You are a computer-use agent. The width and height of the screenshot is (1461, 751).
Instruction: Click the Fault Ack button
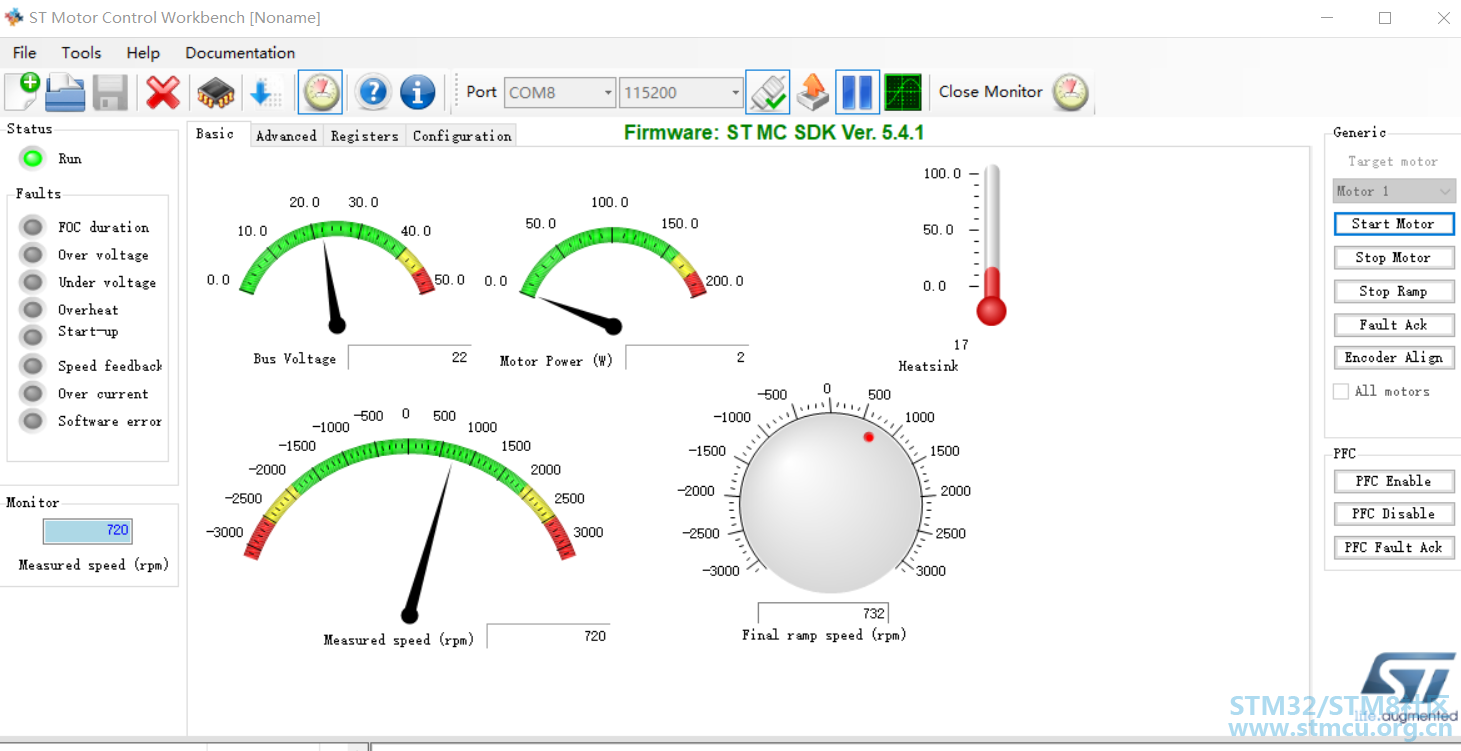tap(1393, 325)
